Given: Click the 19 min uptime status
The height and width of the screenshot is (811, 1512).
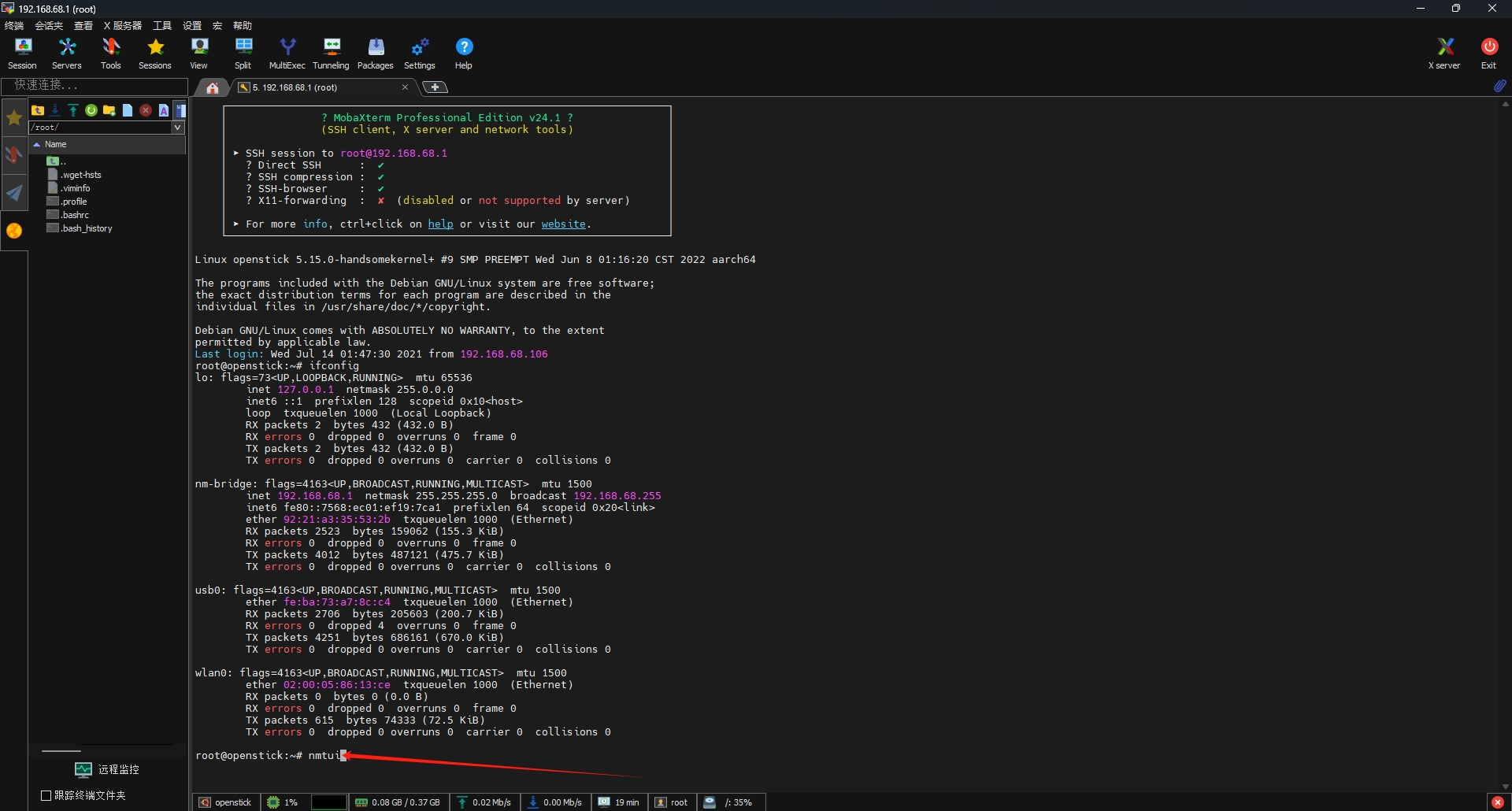Looking at the screenshot, I should (619, 802).
